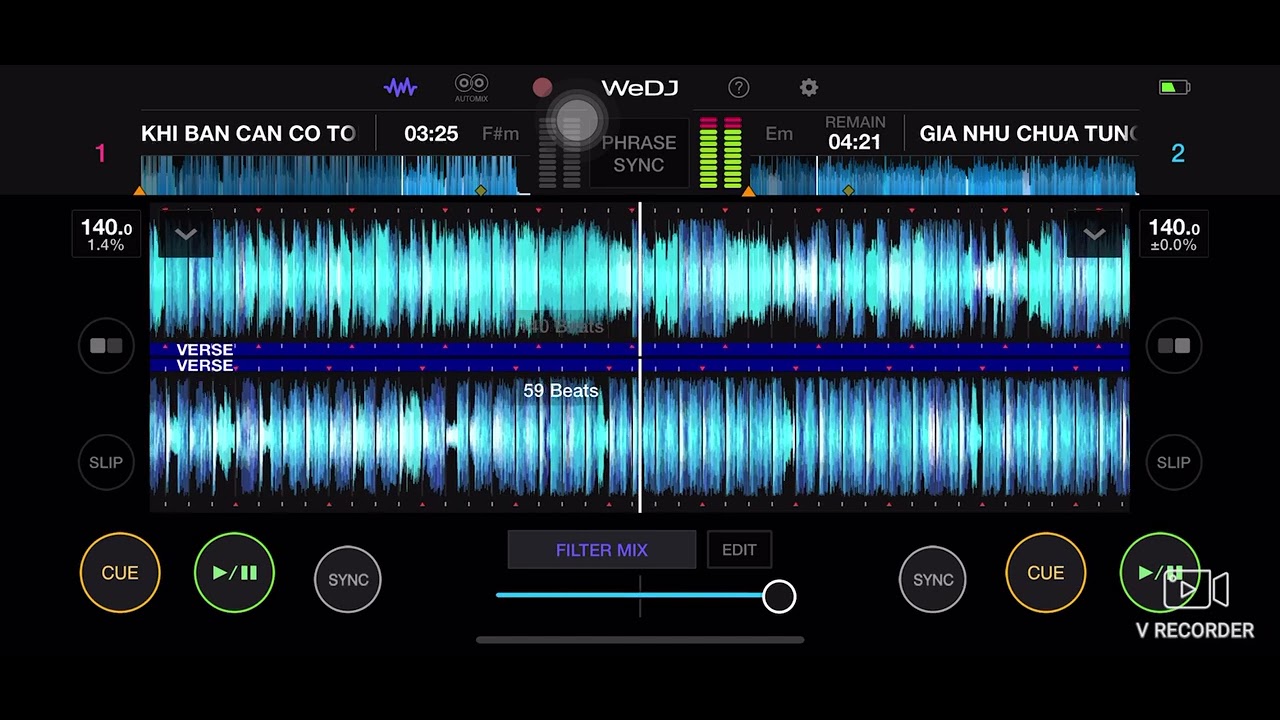Image resolution: width=1280 pixels, height=720 pixels.
Task: Open the Automix feature
Action: click(471, 88)
